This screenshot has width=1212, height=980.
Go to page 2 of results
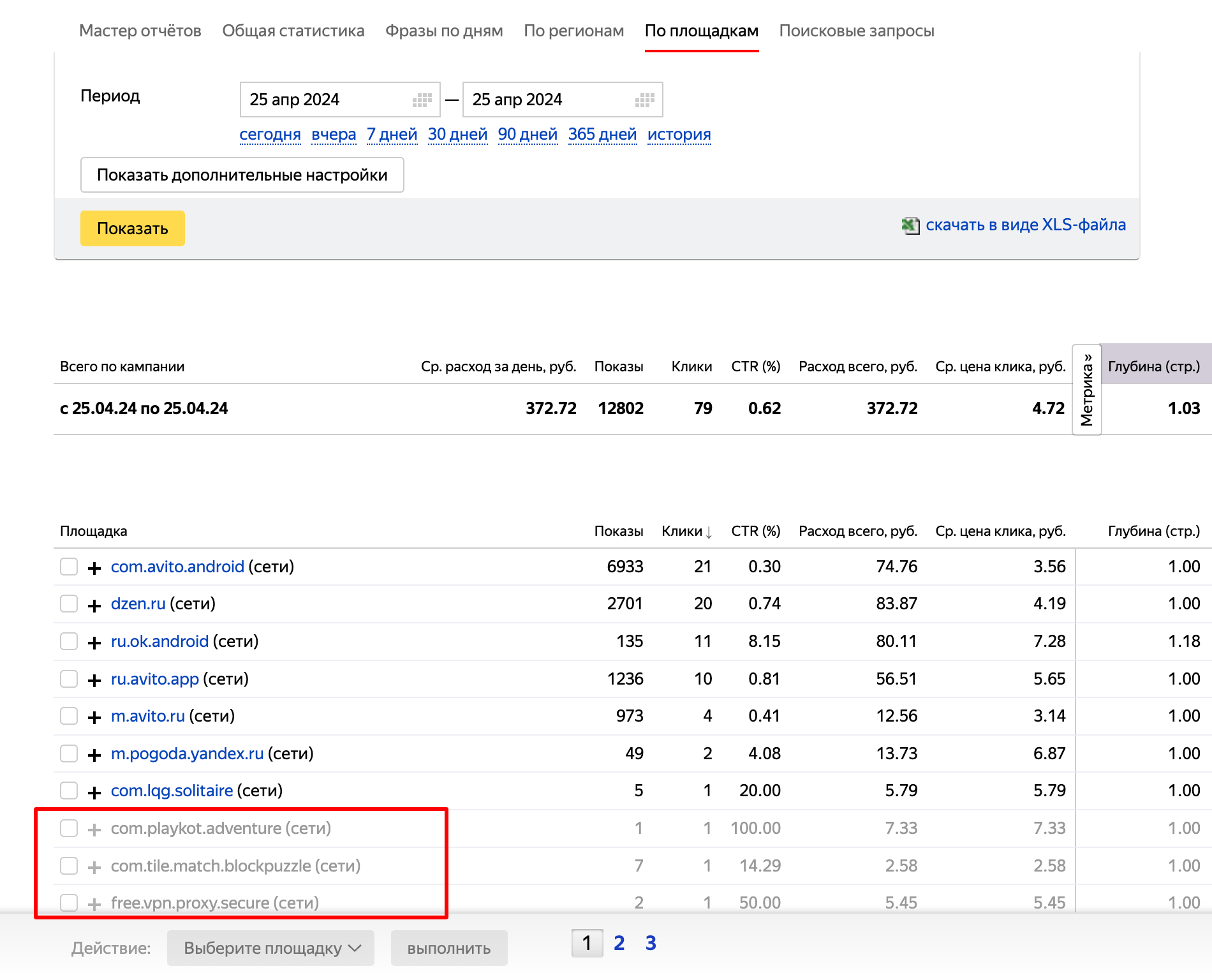coord(619,943)
